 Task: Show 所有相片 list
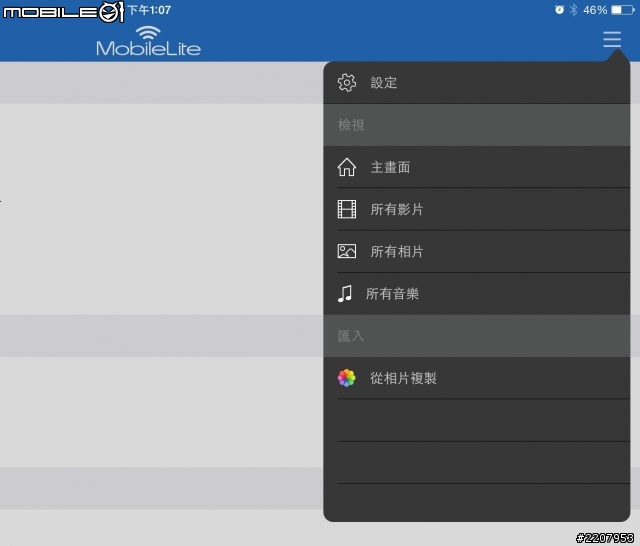pos(477,251)
